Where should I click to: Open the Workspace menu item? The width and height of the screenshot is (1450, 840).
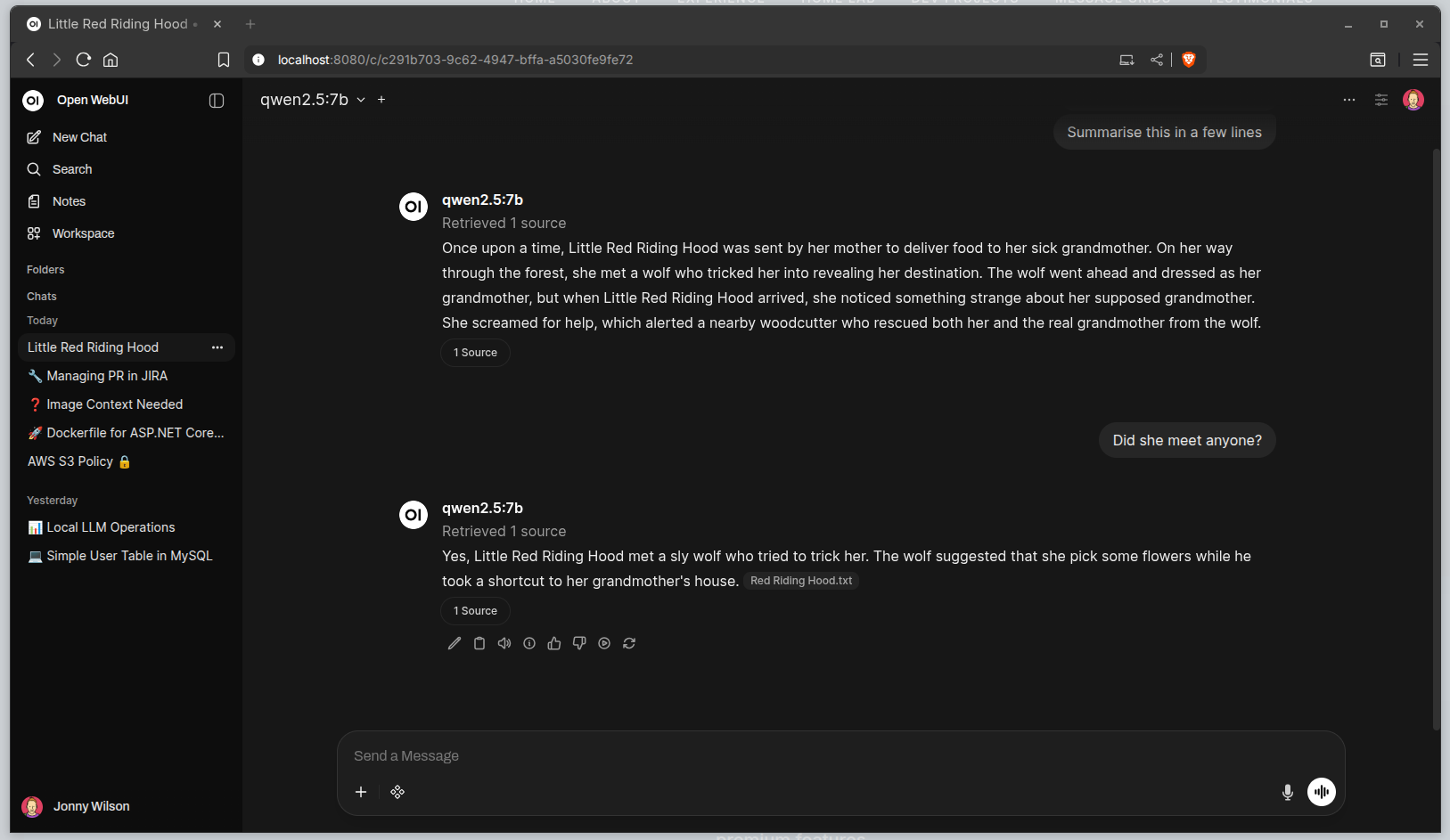(83, 233)
